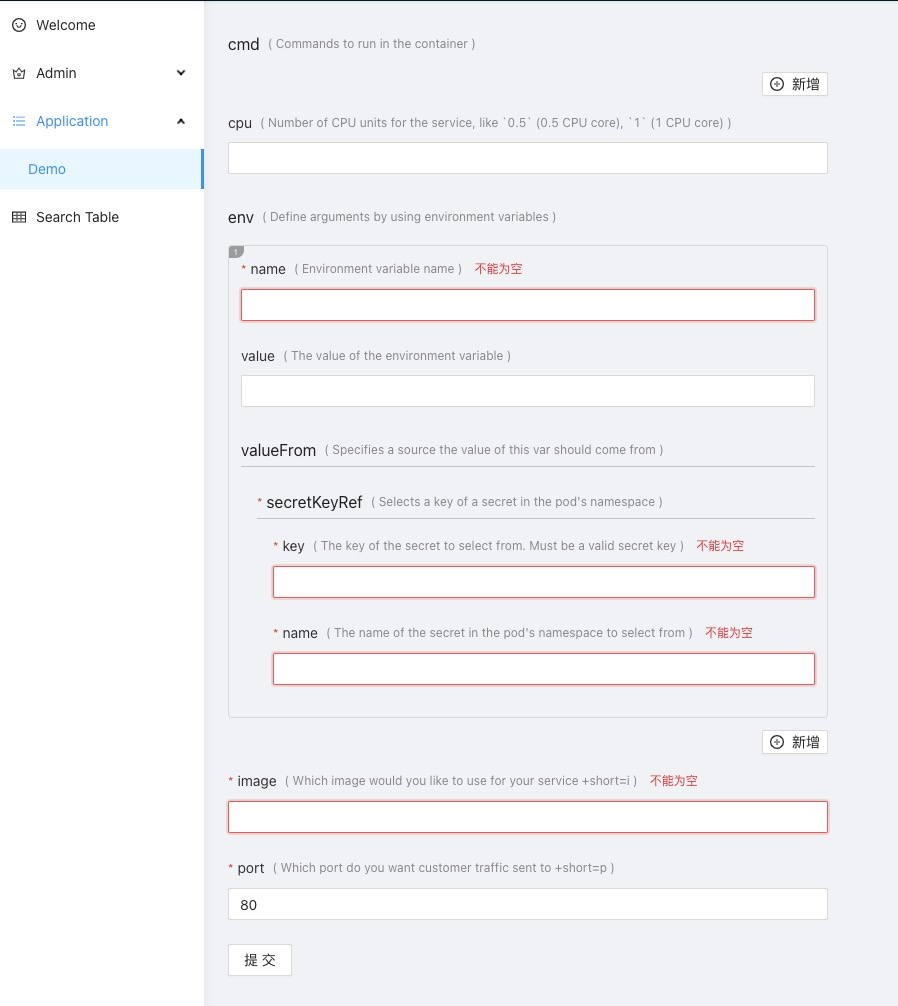Image resolution: width=898 pixels, height=1006 pixels.
Task: Click the table grid icon beside Search Table
Action: [19, 217]
